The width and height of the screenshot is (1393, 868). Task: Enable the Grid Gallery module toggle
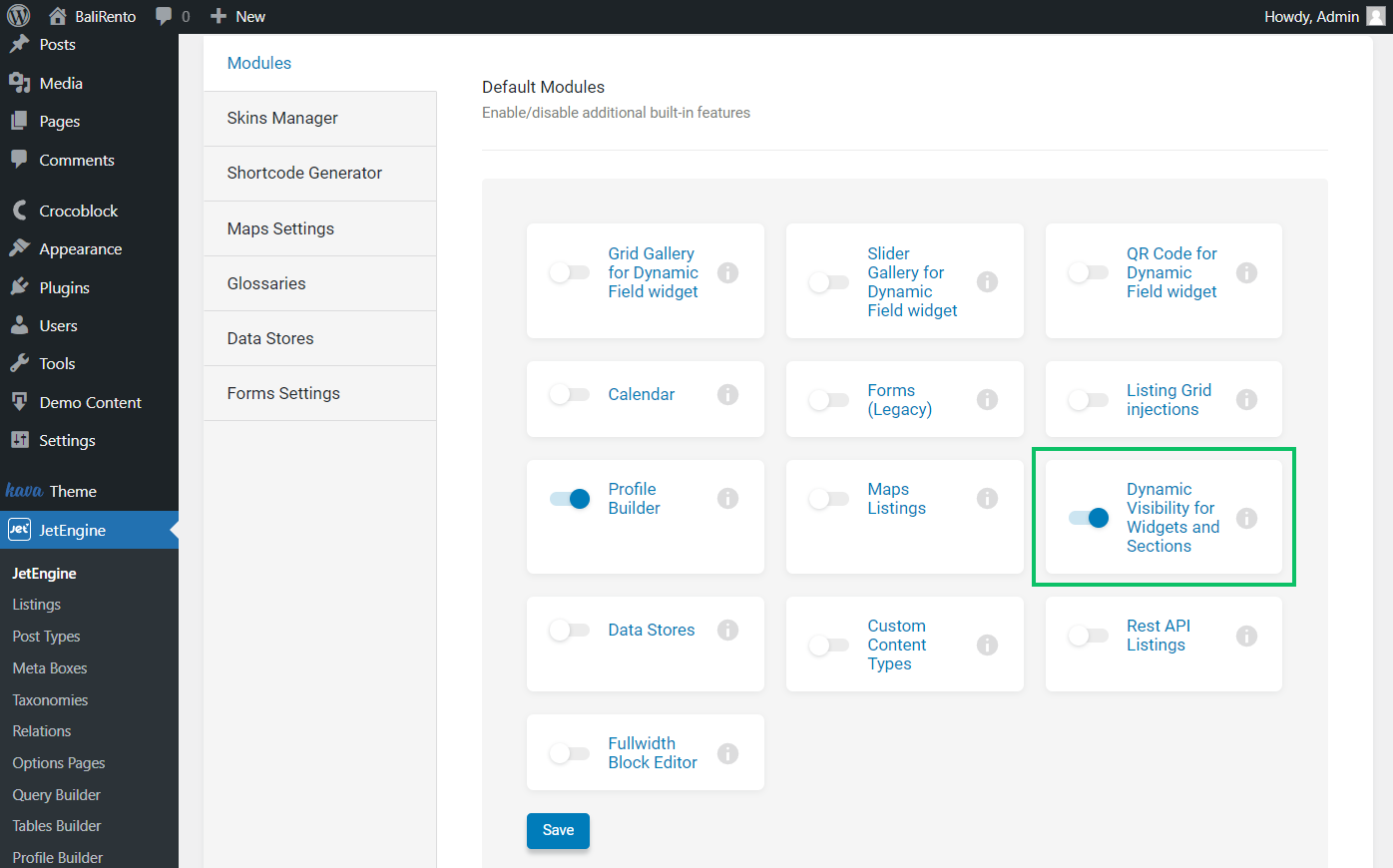click(x=570, y=272)
